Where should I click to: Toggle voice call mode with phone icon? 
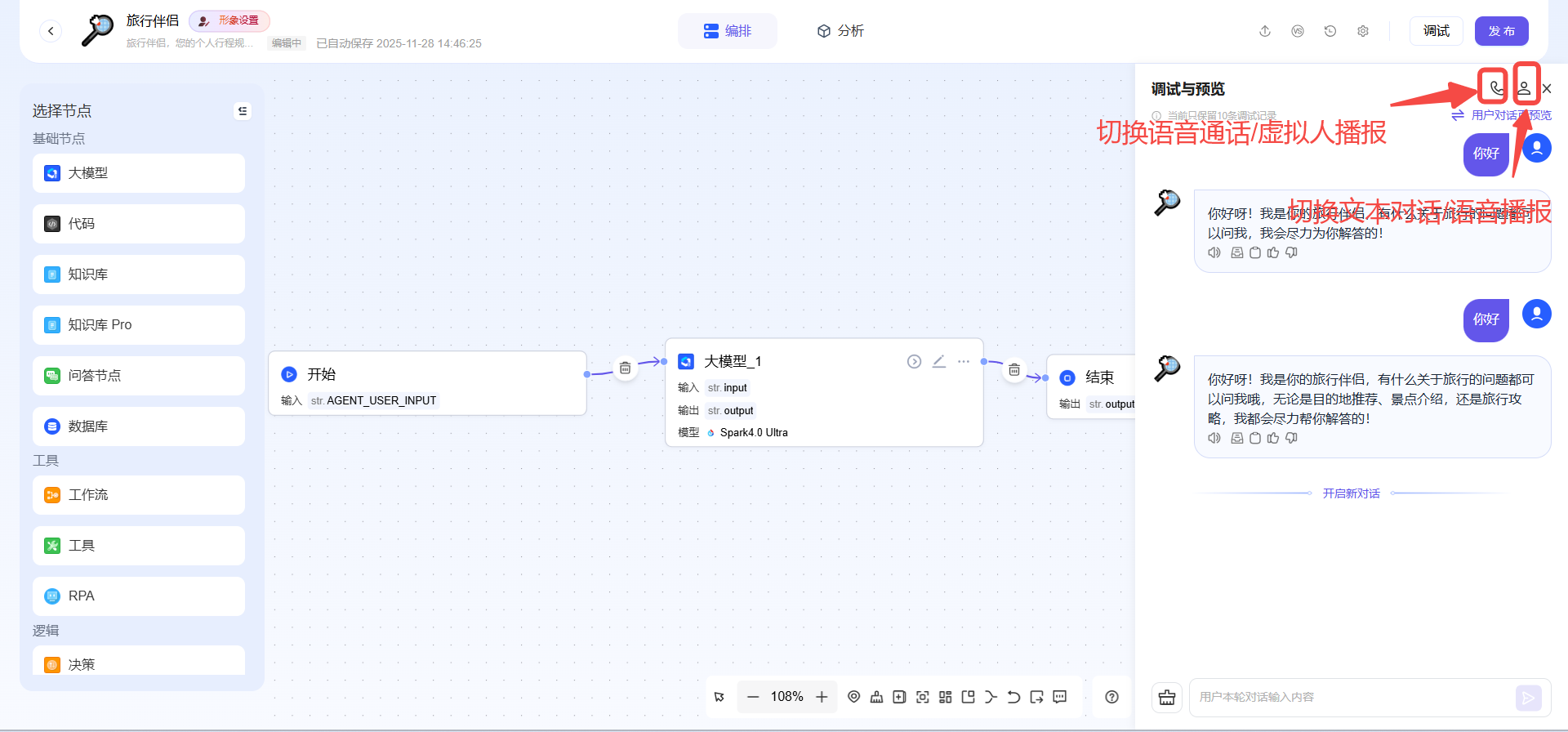[1495, 87]
